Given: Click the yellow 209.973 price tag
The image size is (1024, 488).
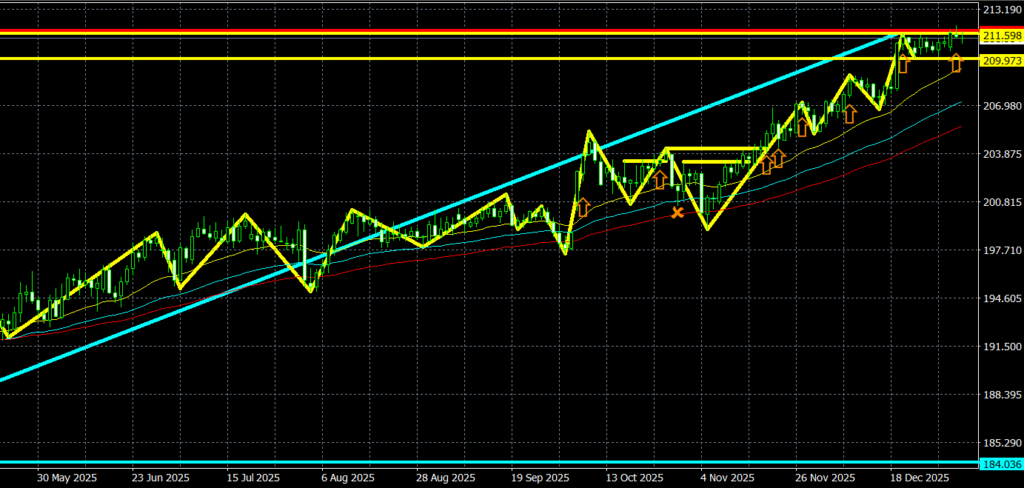Looking at the screenshot, I should click(x=1000, y=61).
